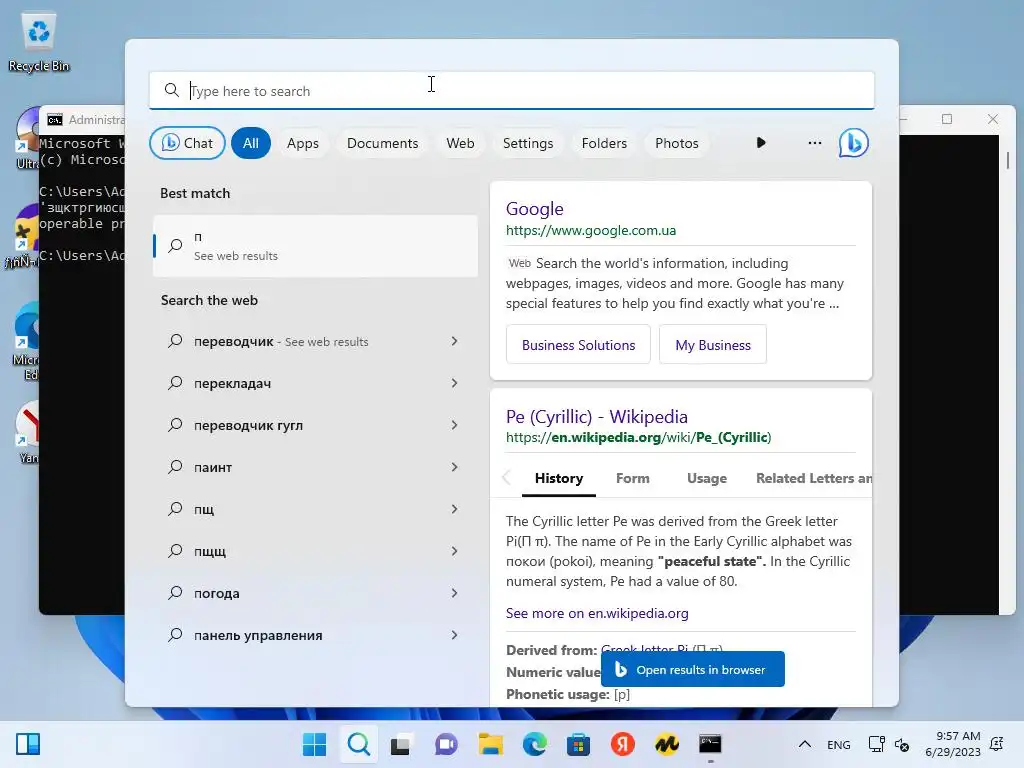Click the scroll filters right arrow
1024x768 pixels.
(761, 143)
